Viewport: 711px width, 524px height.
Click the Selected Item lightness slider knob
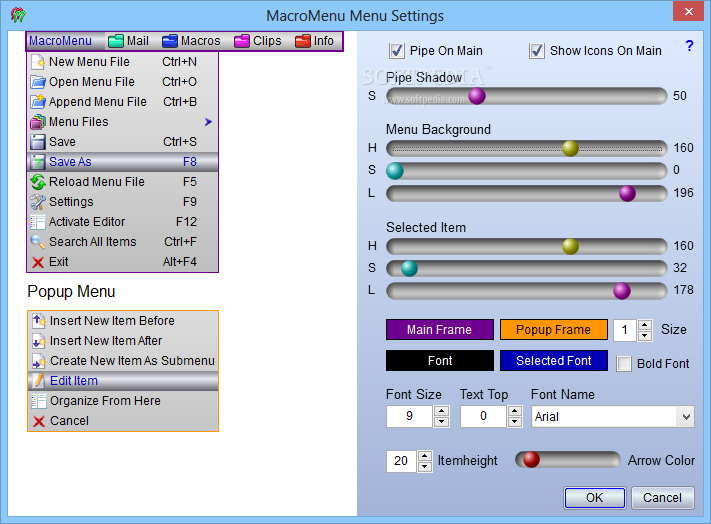(622, 291)
